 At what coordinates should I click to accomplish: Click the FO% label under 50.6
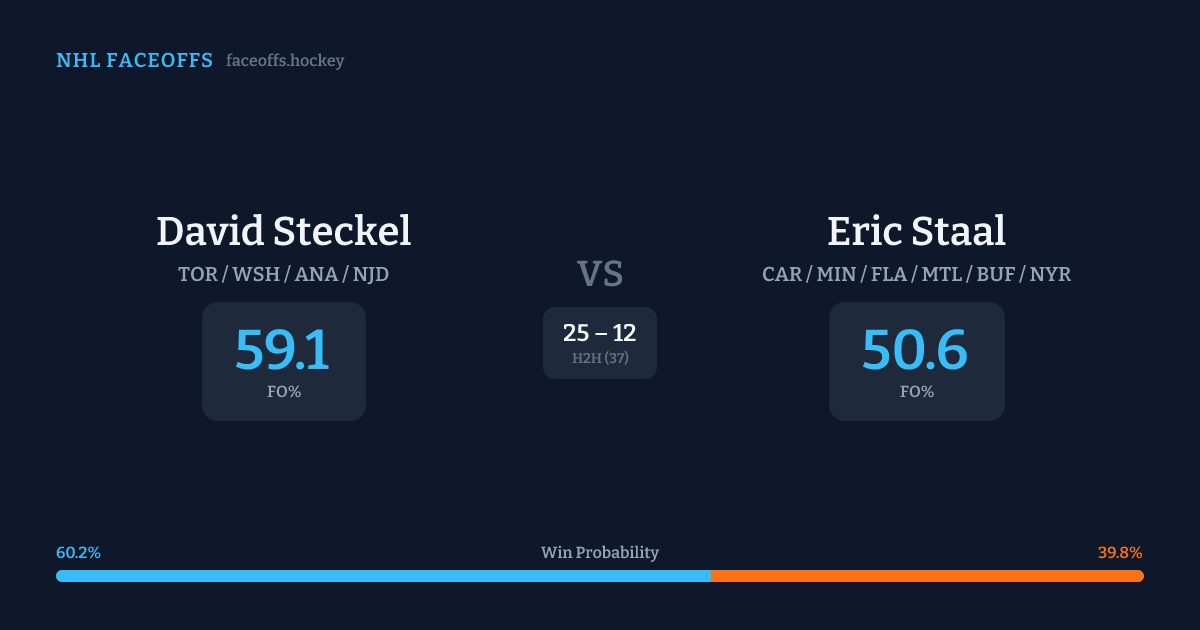(x=916, y=392)
